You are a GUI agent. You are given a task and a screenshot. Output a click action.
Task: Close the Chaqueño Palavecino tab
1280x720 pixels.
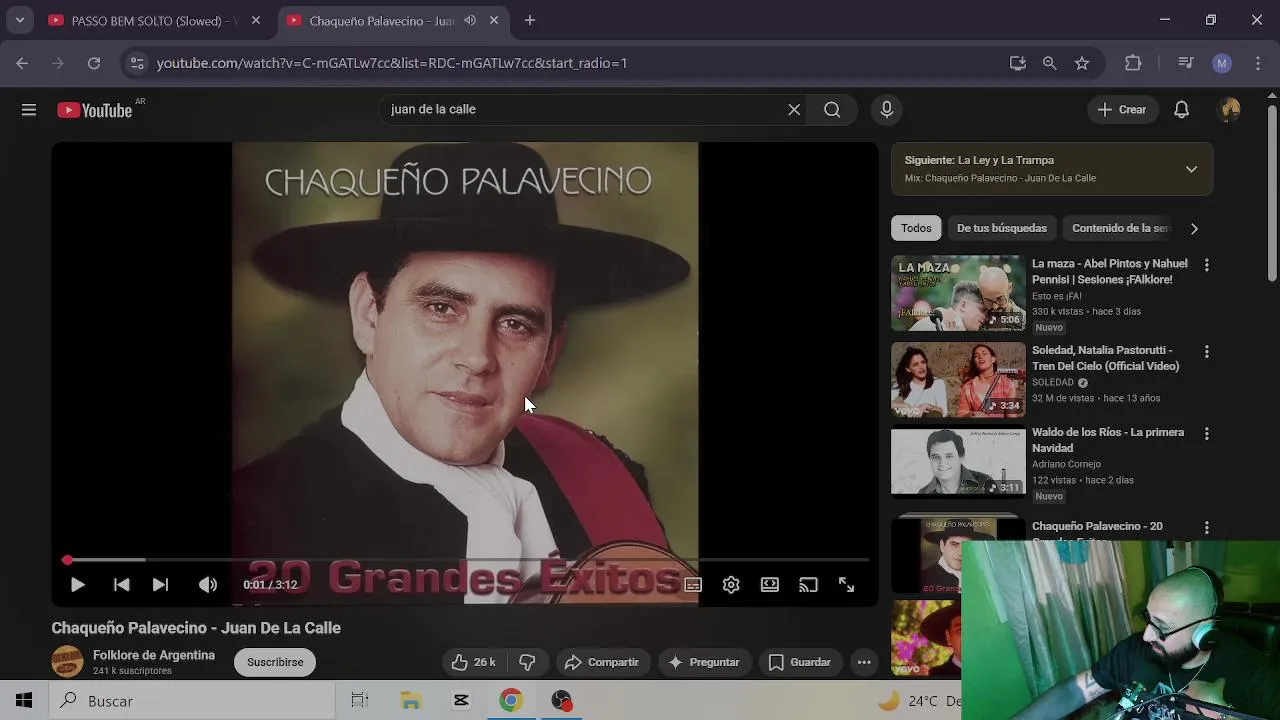click(x=494, y=20)
